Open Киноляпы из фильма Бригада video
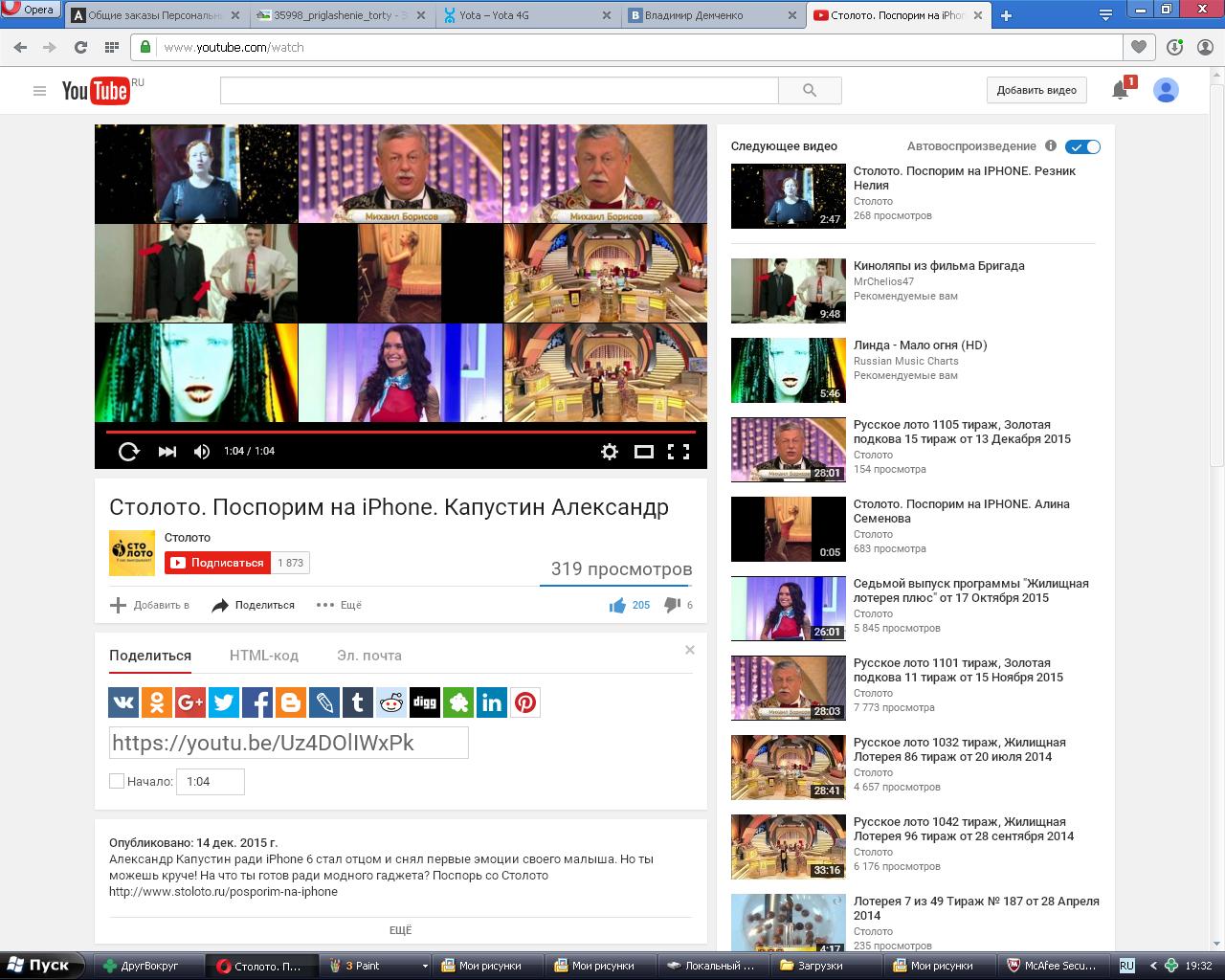 tap(939, 265)
